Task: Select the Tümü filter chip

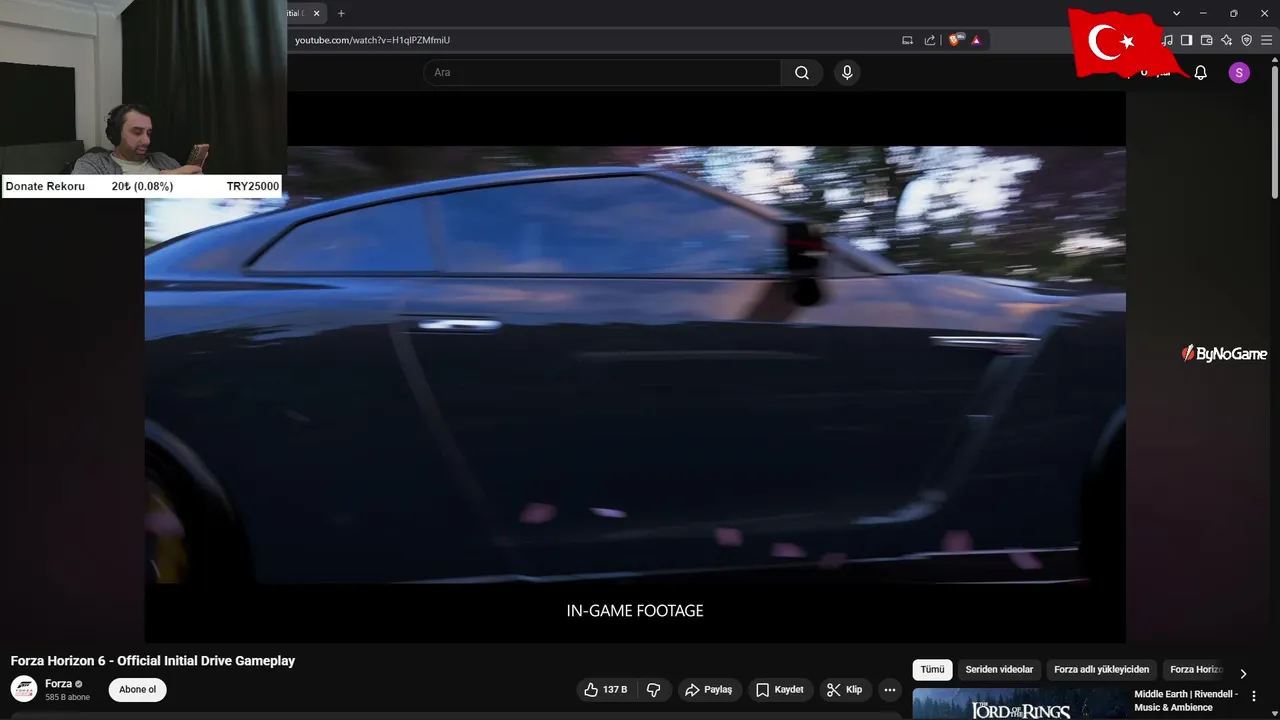Action: (x=932, y=669)
